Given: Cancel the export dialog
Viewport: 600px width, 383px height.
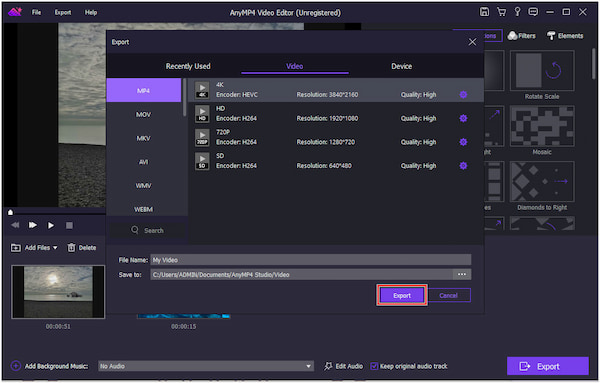Looking at the screenshot, I should click(449, 295).
